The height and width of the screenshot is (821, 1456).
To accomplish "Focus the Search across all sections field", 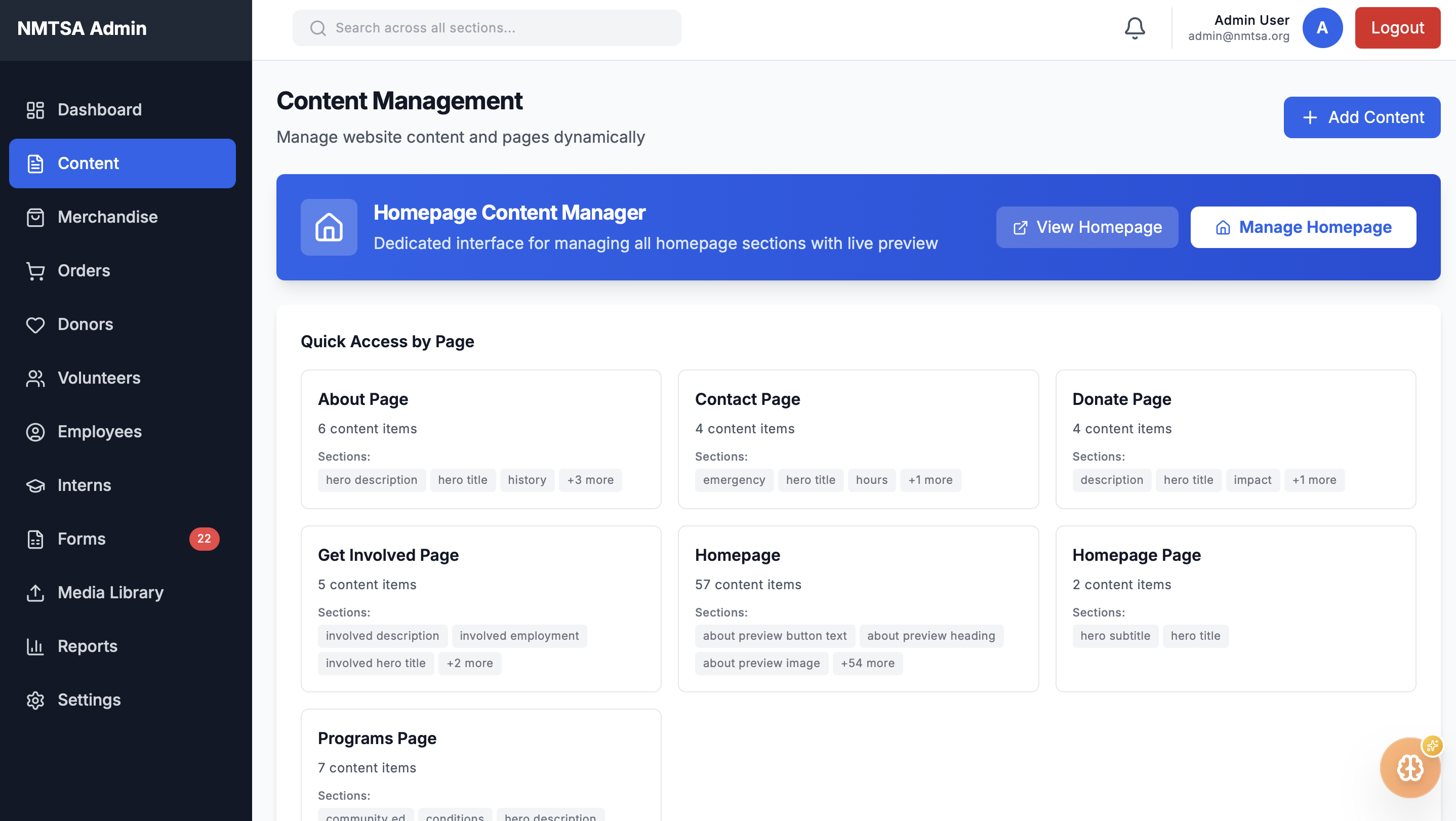I will 487,28.
